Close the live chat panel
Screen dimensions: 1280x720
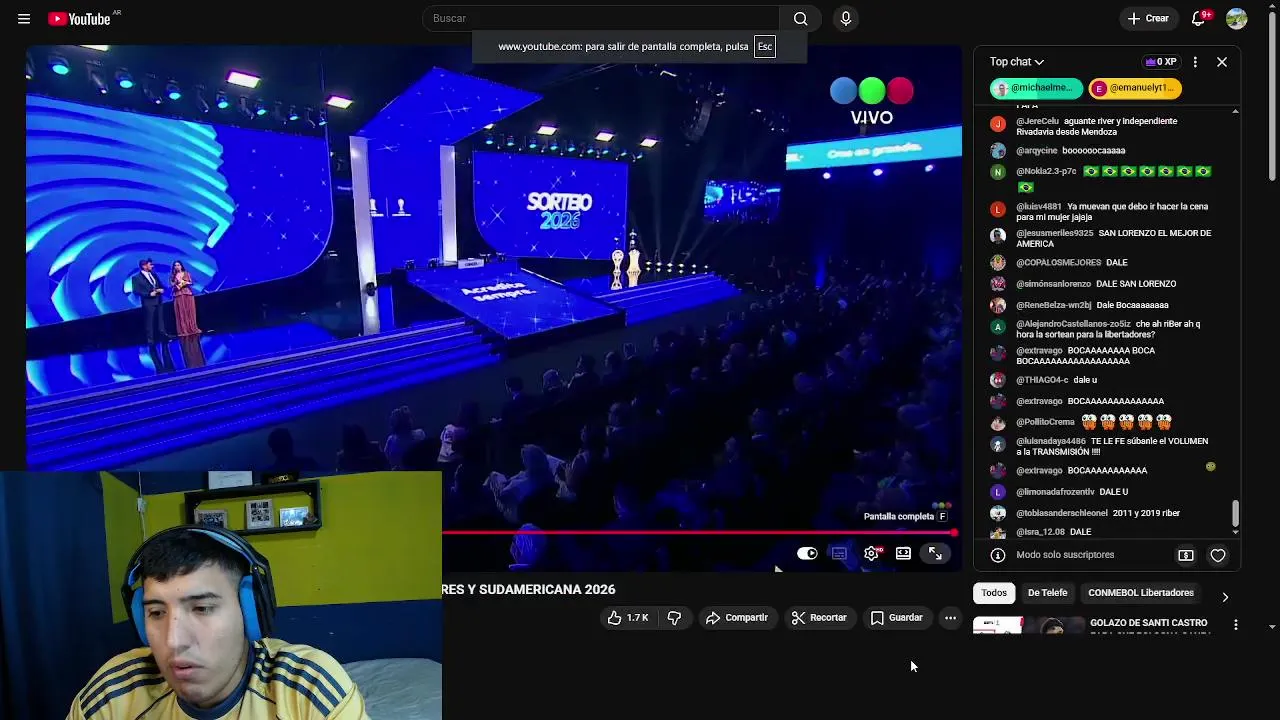tap(1222, 62)
